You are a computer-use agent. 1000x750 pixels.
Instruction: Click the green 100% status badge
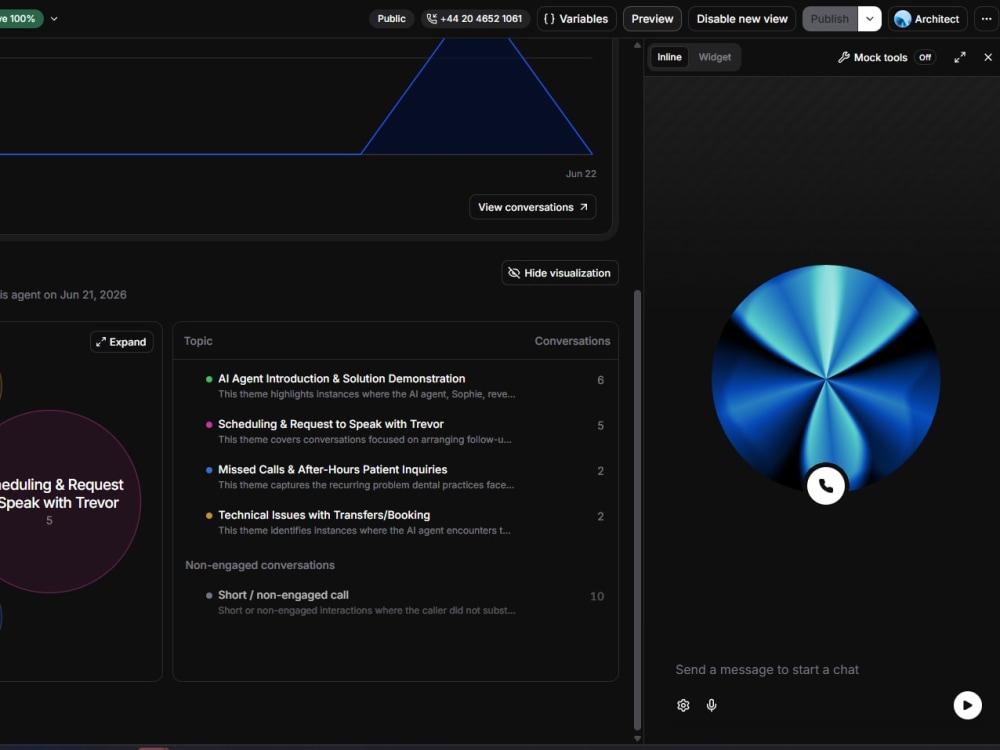(20, 18)
